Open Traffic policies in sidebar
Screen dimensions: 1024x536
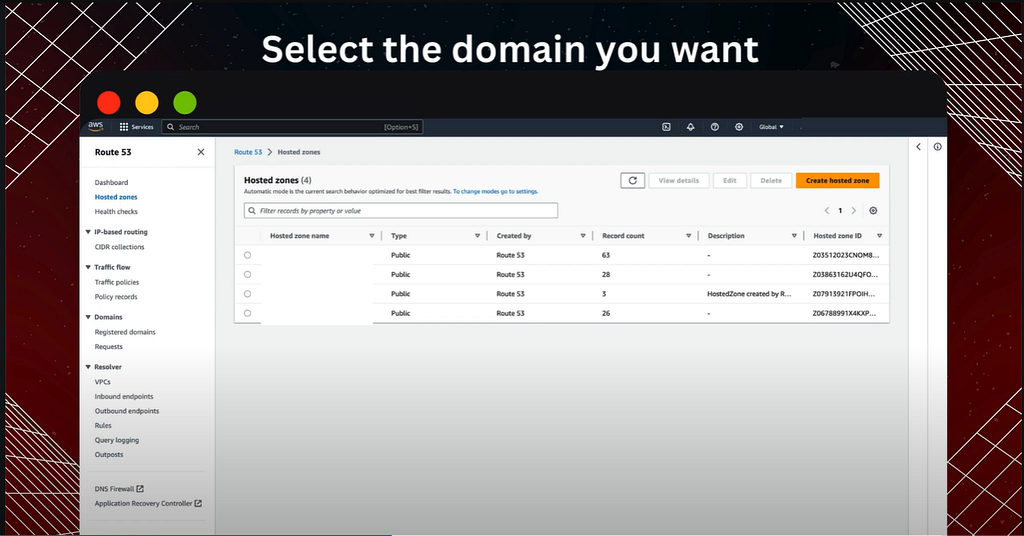pyautogui.click(x=116, y=282)
